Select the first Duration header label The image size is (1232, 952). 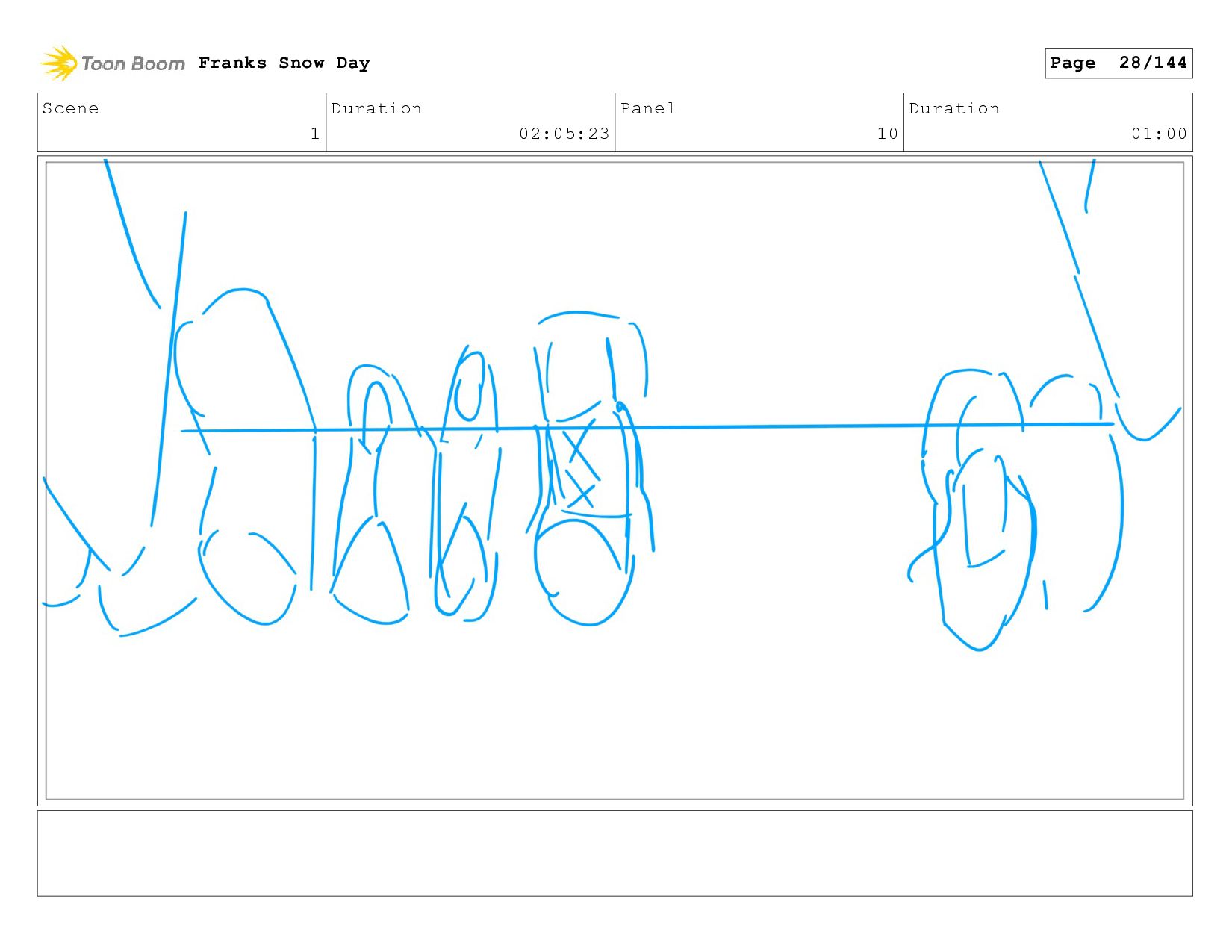pos(376,109)
